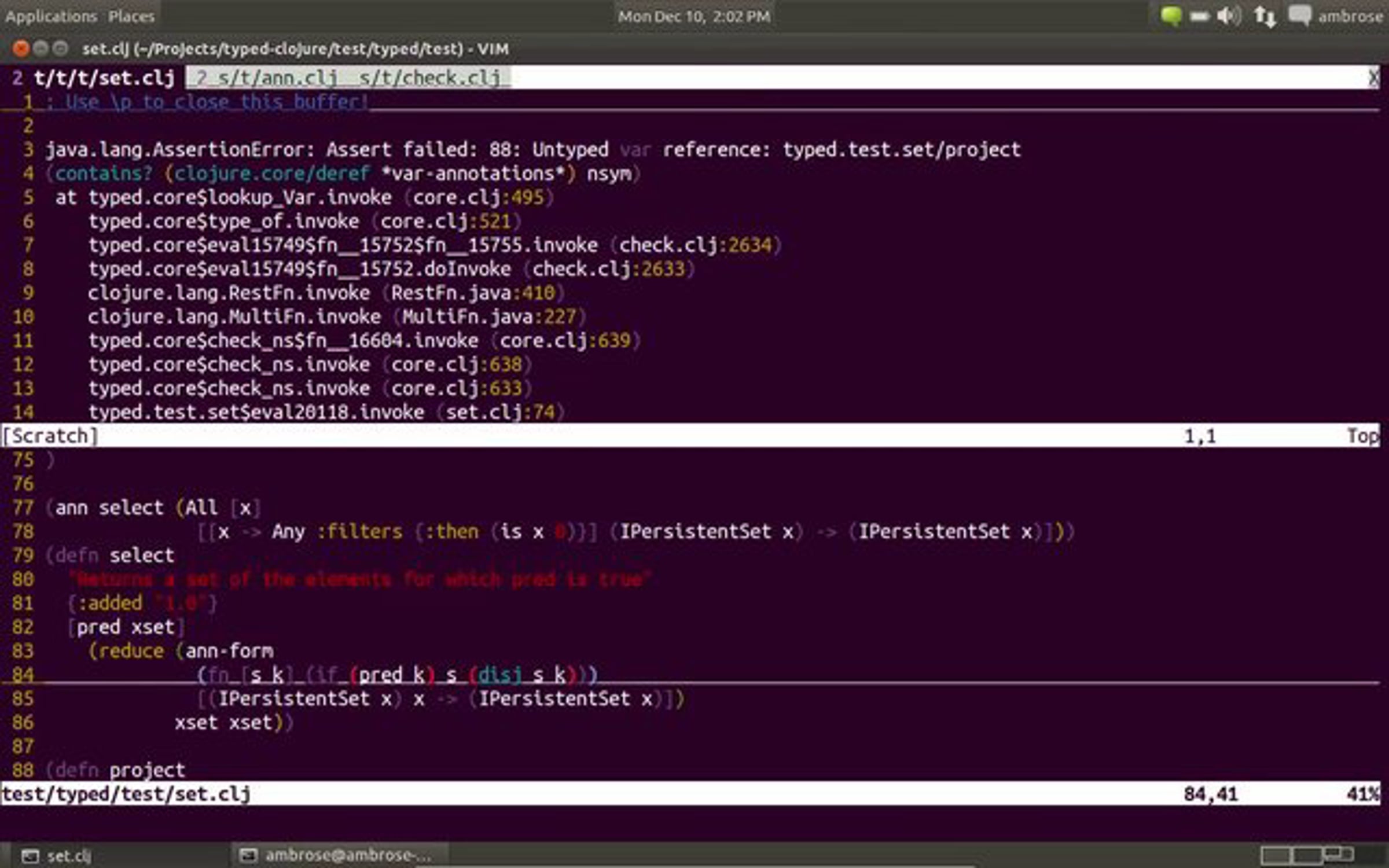Click check.clj:2634 in the stack trace

click(695, 245)
